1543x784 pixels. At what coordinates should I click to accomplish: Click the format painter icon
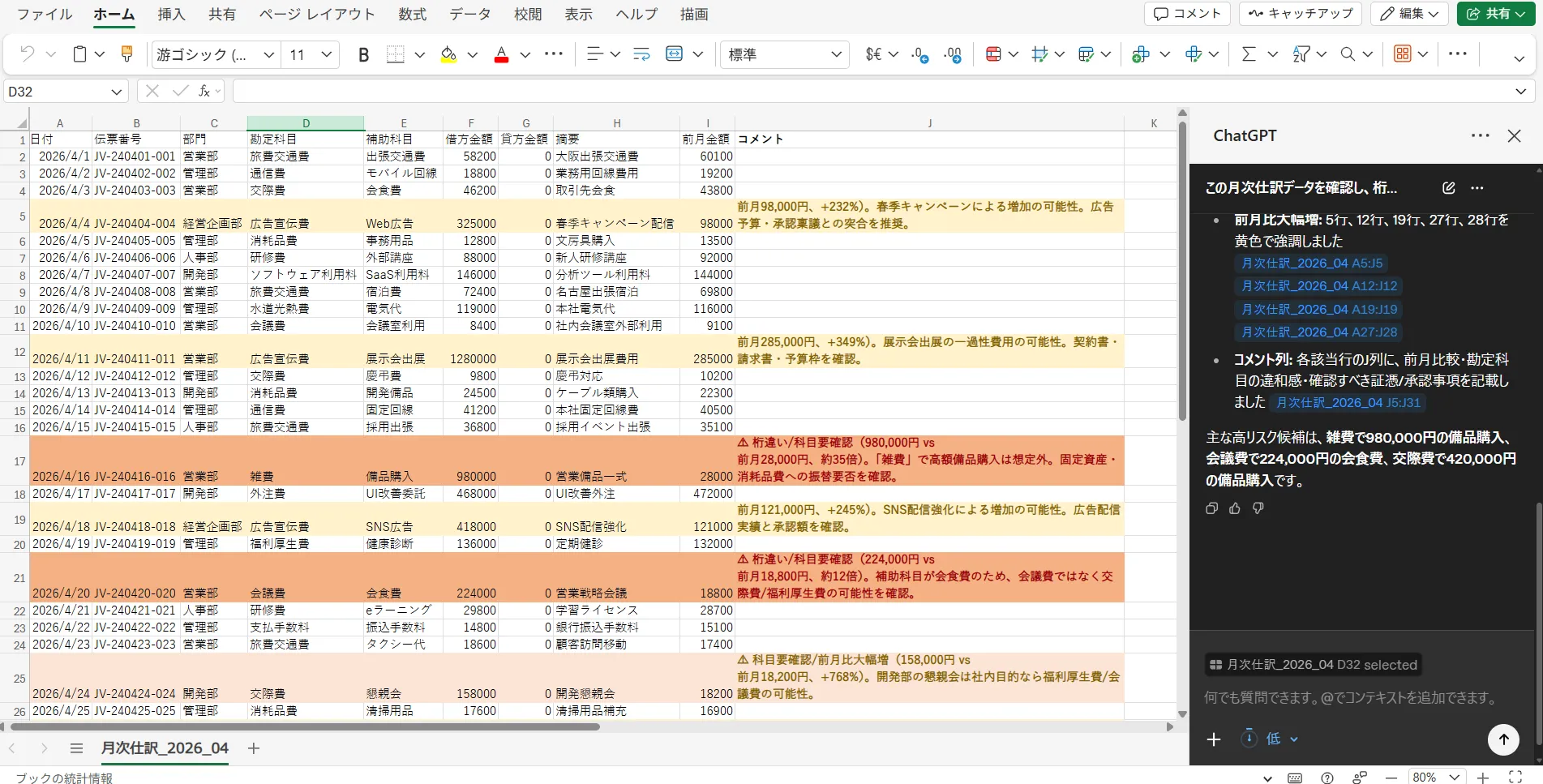pyautogui.click(x=126, y=54)
